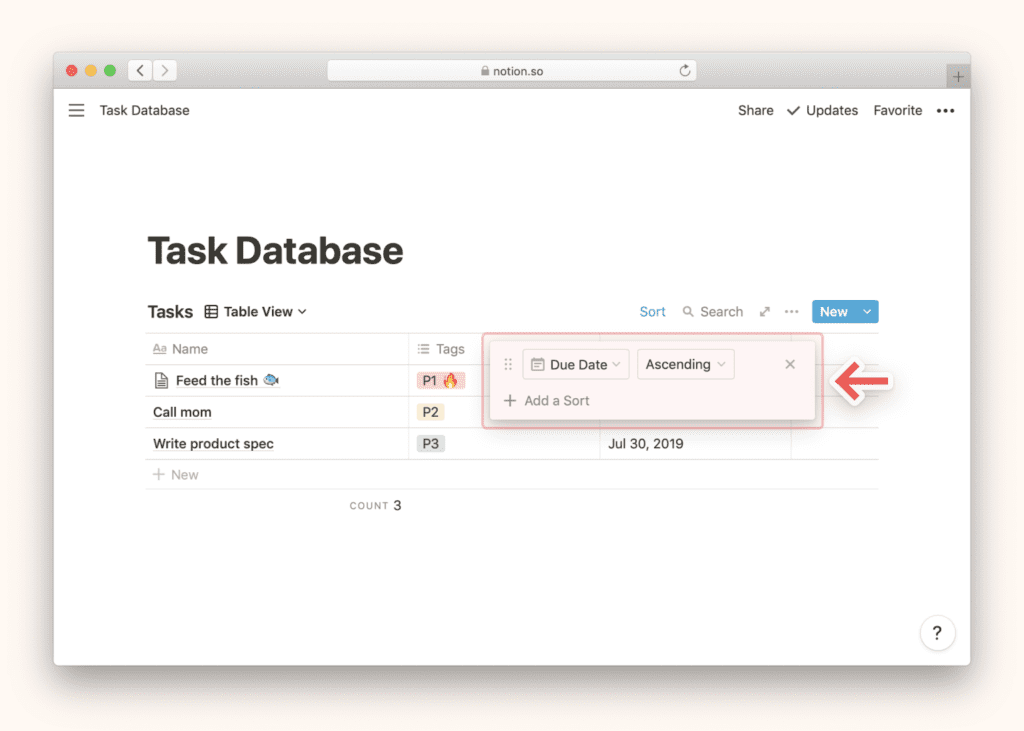Open database expand full-page icon
The image size is (1024, 731).
765,312
